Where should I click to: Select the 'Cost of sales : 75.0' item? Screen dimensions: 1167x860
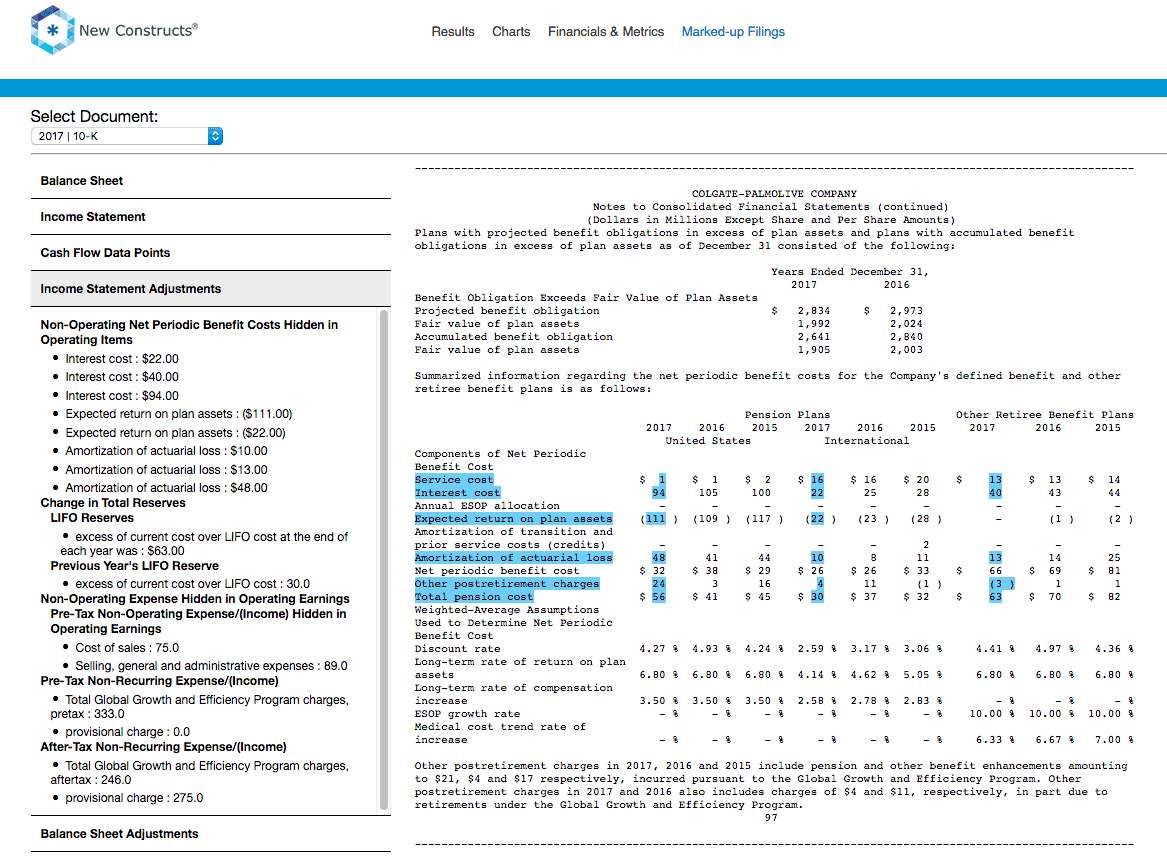pyautogui.click(x=127, y=648)
